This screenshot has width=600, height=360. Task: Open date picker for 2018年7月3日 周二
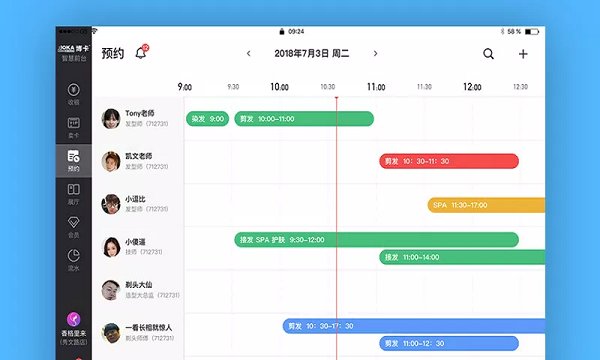tap(312, 54)
